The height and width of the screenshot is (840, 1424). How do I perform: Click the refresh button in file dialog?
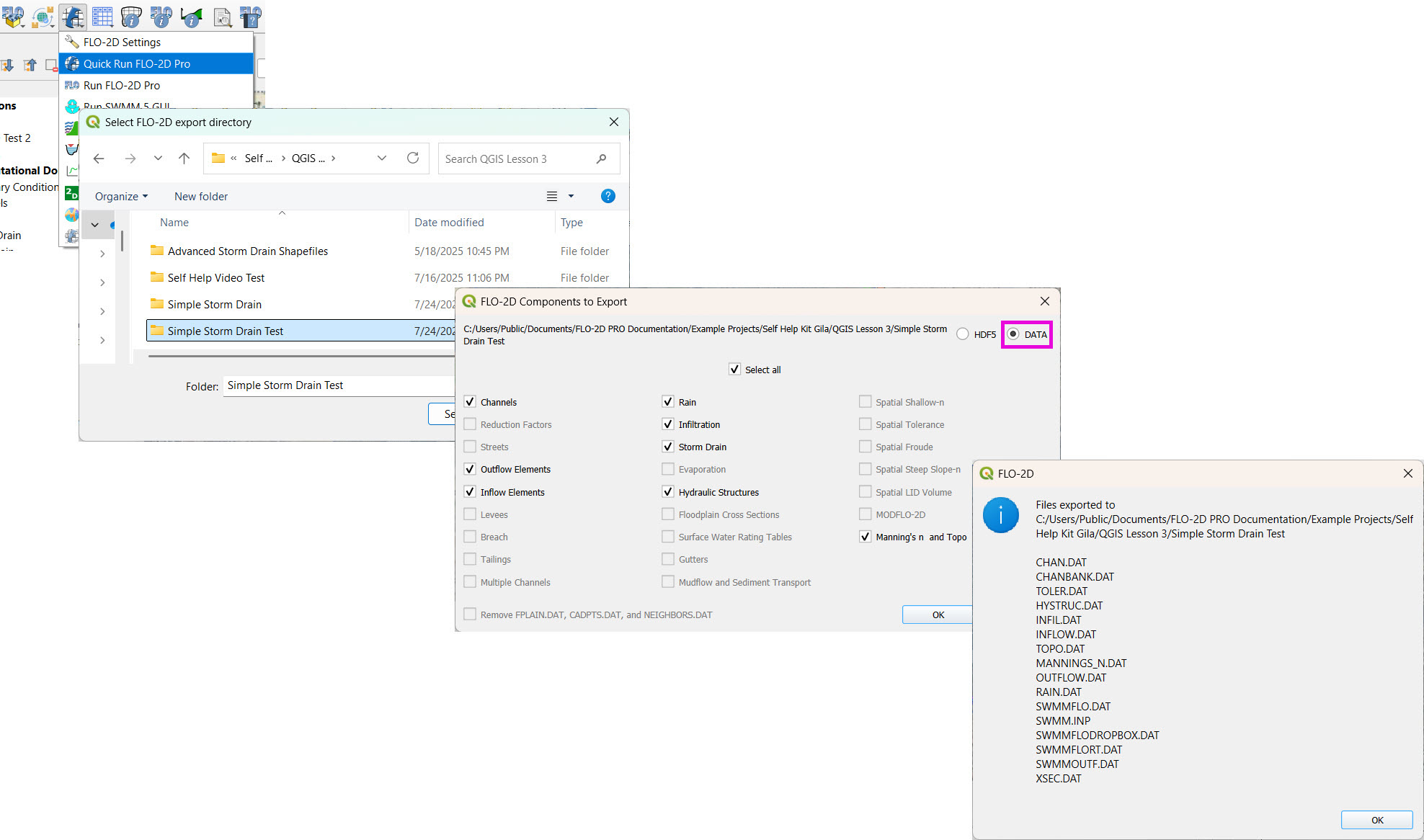tap(413, 158)
